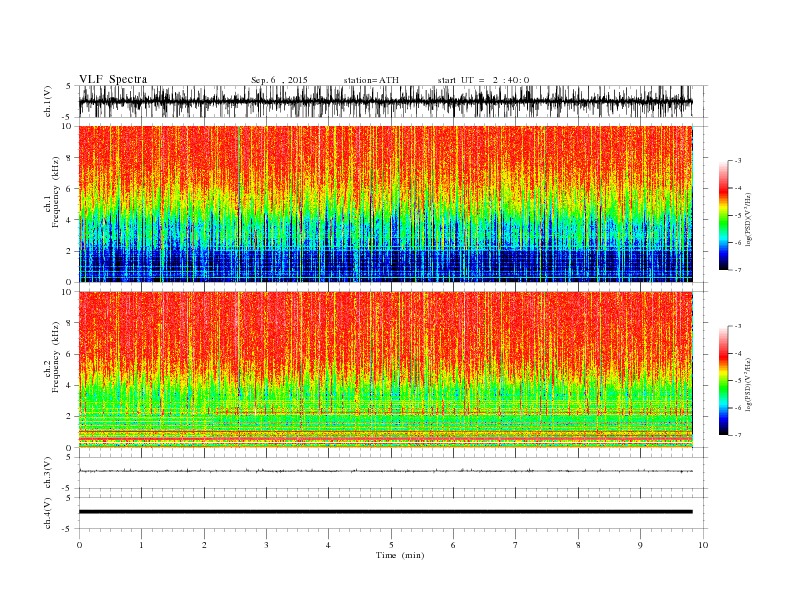Image resolution: width=792 pixels, height=612 pixels.
Task: Click the "ch.3(V)" axis label
Action: pyautogui.click(x=48, y=473)
